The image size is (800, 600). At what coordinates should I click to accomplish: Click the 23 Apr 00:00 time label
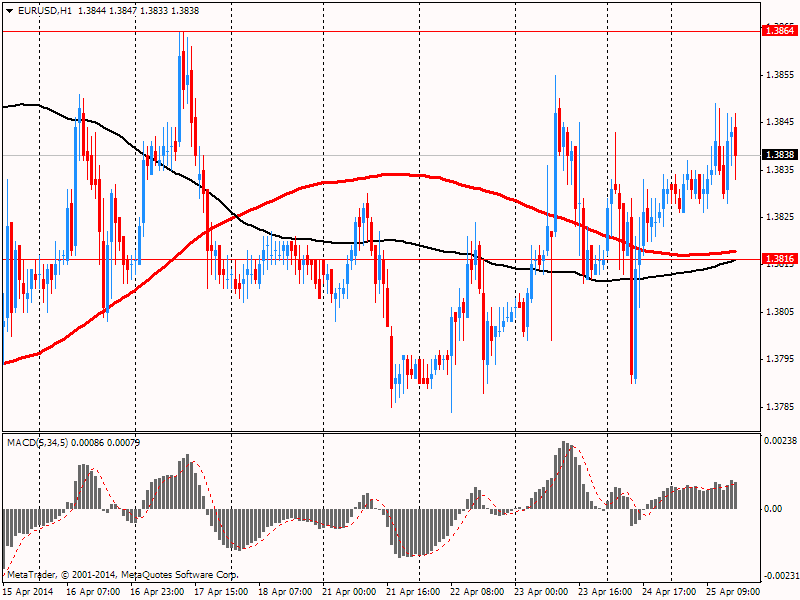[x=543, y=591]
